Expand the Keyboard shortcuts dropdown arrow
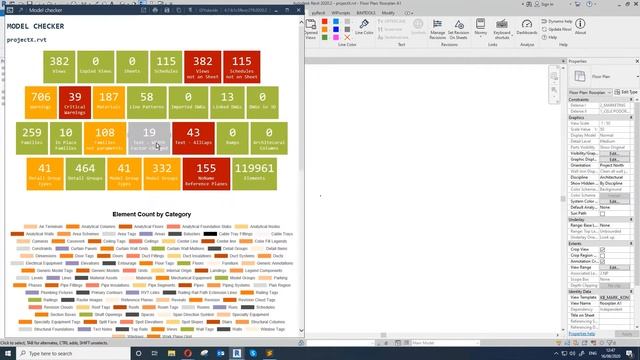640x360 pixels. click(x=512, y=36)
